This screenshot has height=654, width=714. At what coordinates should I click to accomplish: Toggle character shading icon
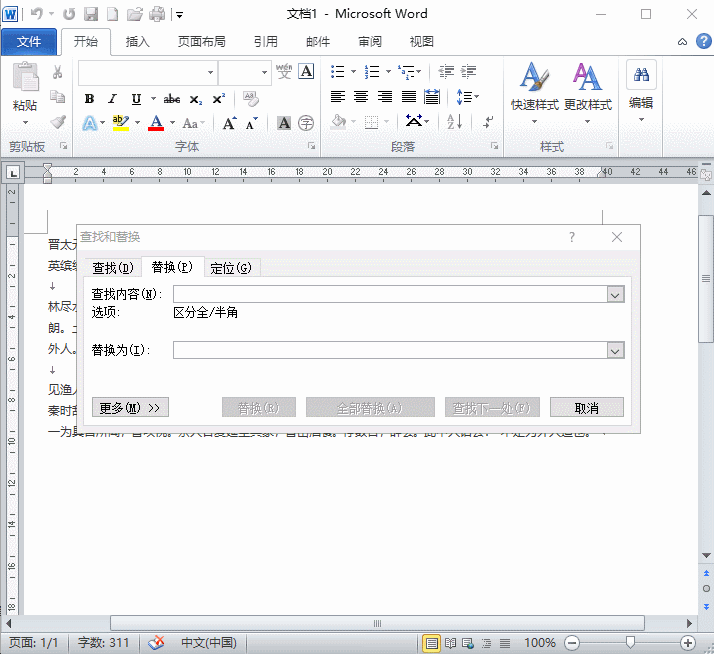click(x=284, y=123)
